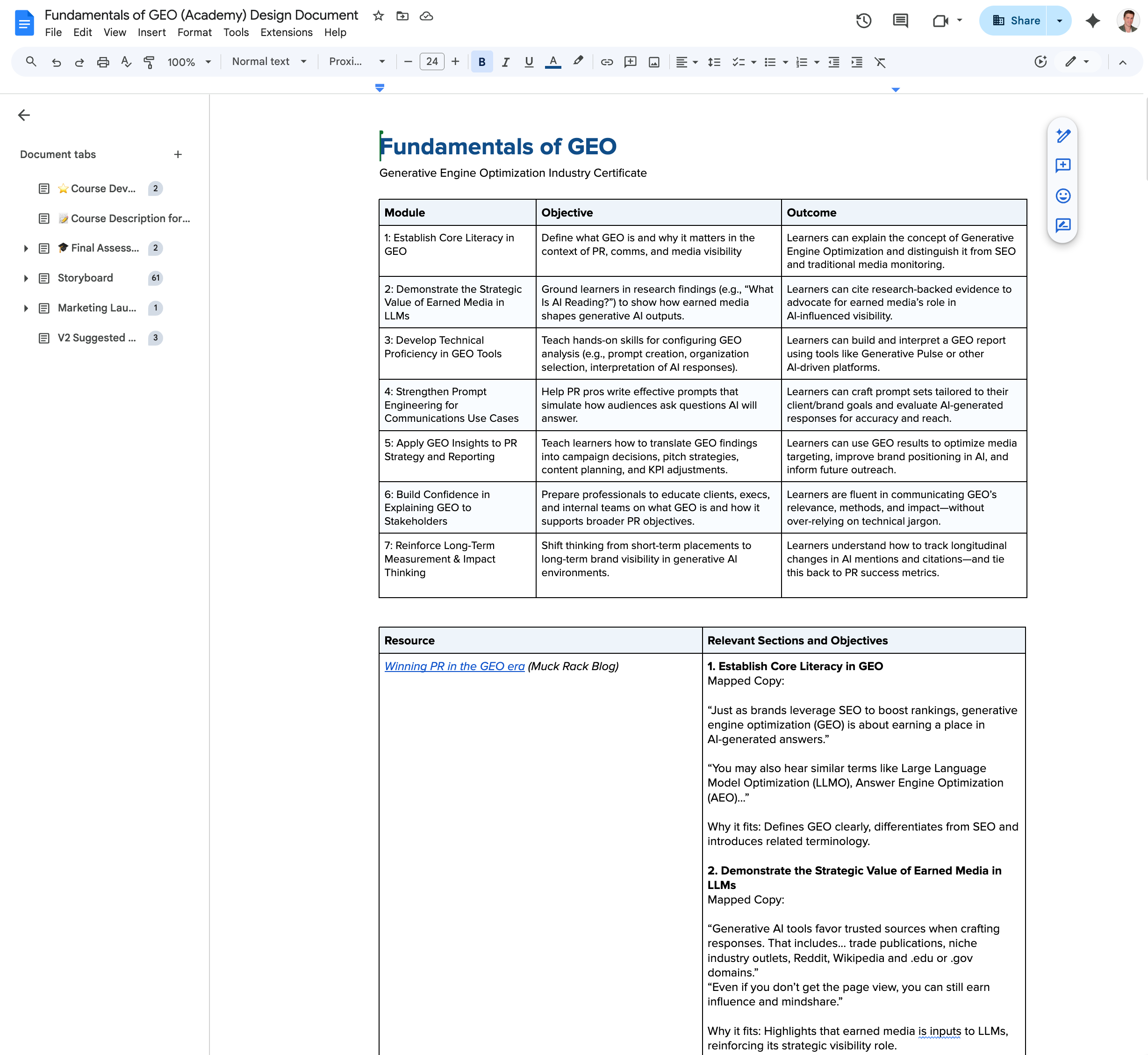The width and height of the screenshot is (1148, 1055).
Task: Toggle bold formatting
Action: tap(481, 62)
